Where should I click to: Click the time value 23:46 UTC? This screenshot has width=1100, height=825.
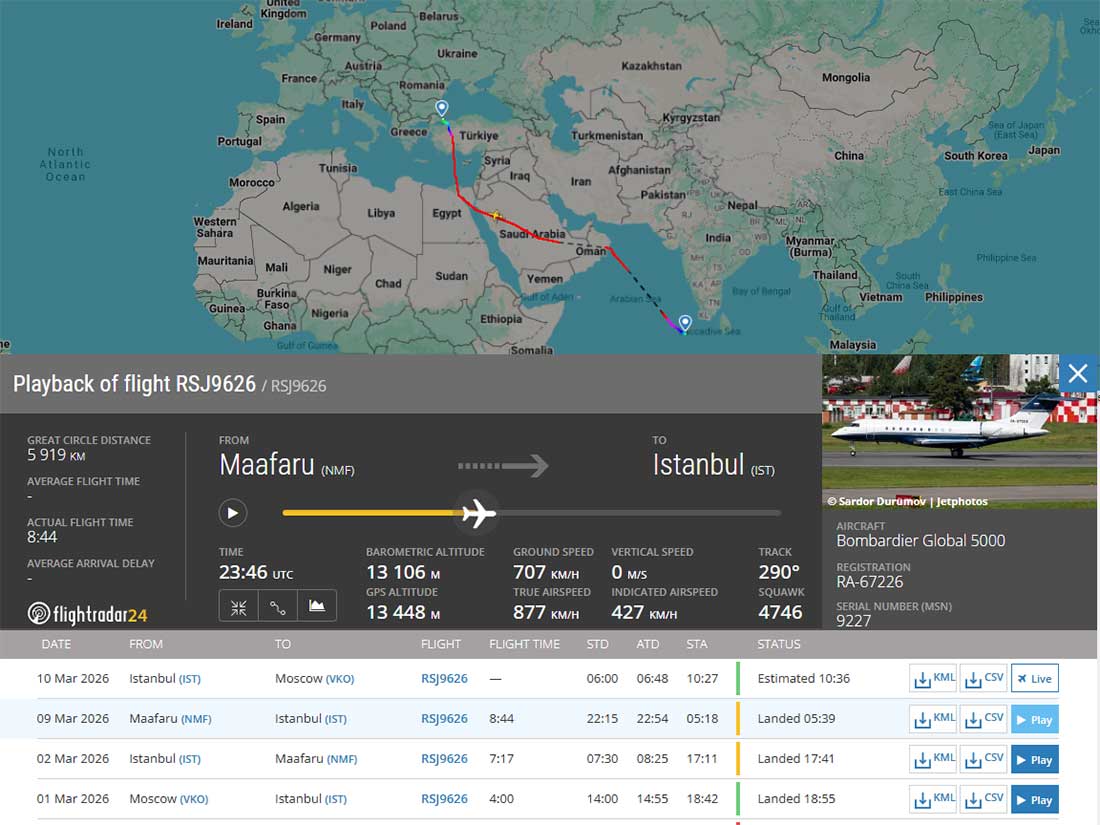[256, 572]
